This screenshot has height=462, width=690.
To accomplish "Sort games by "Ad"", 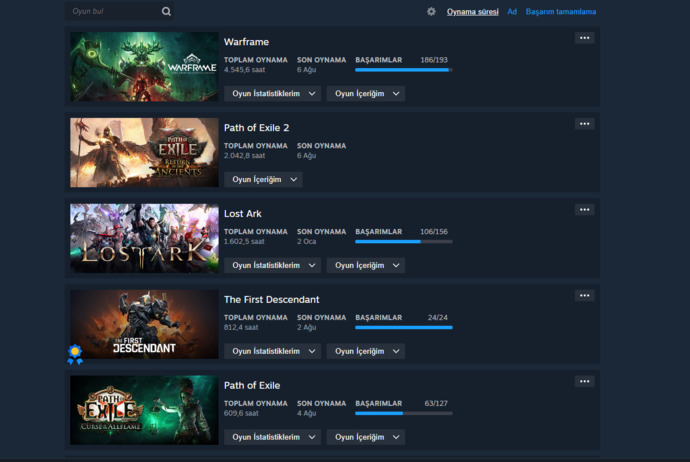I will (x=512, y=12).
